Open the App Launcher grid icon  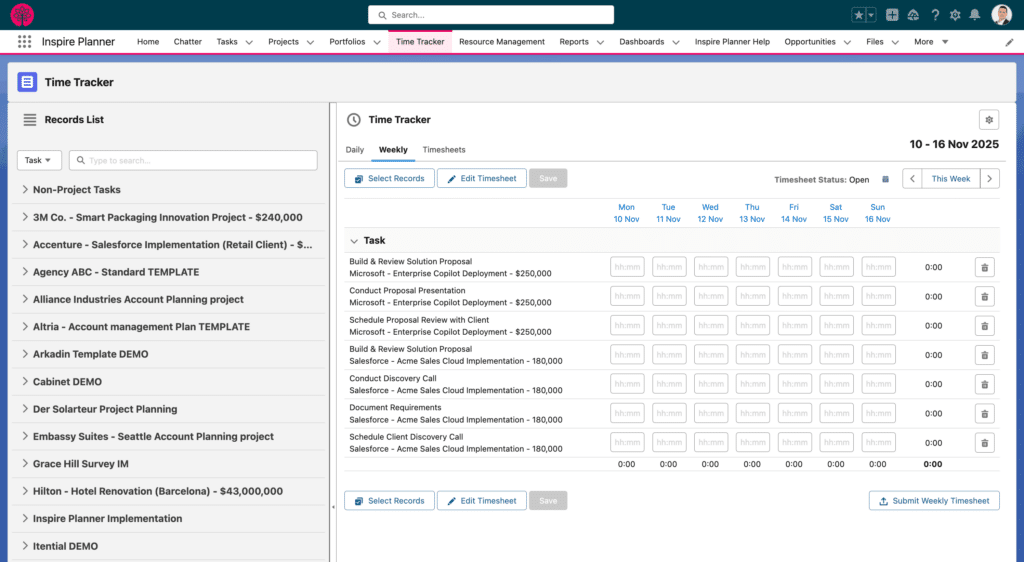click(24, 42)
